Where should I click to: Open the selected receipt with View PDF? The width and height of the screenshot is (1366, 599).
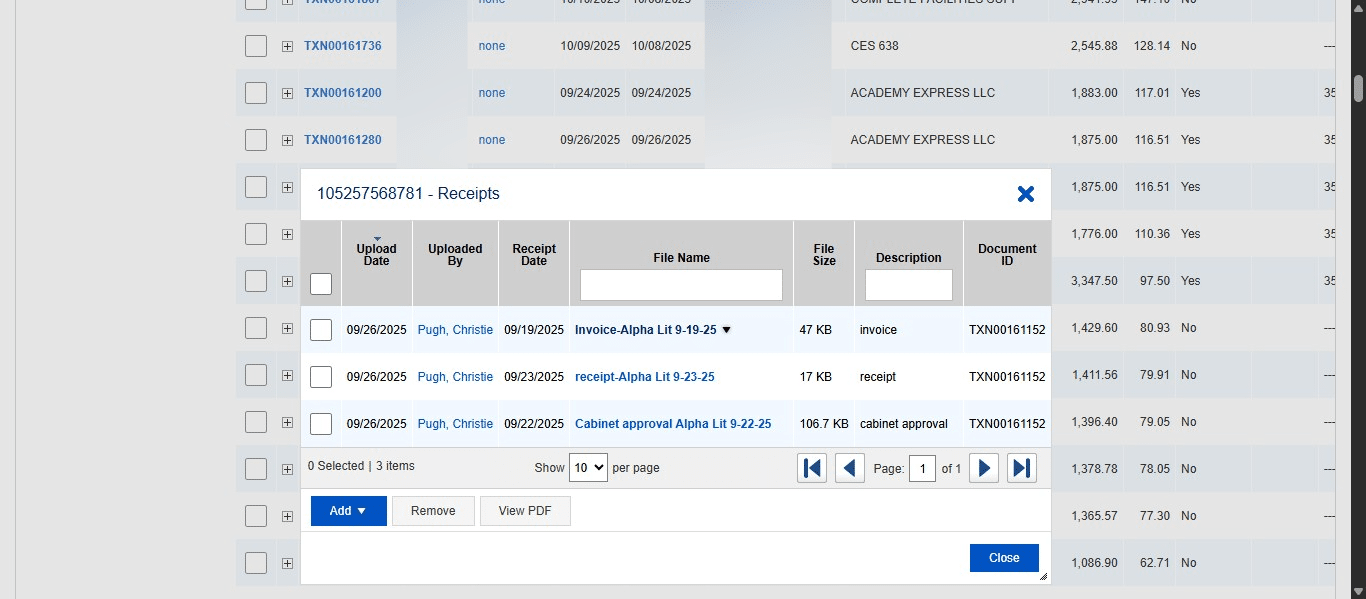525,510
